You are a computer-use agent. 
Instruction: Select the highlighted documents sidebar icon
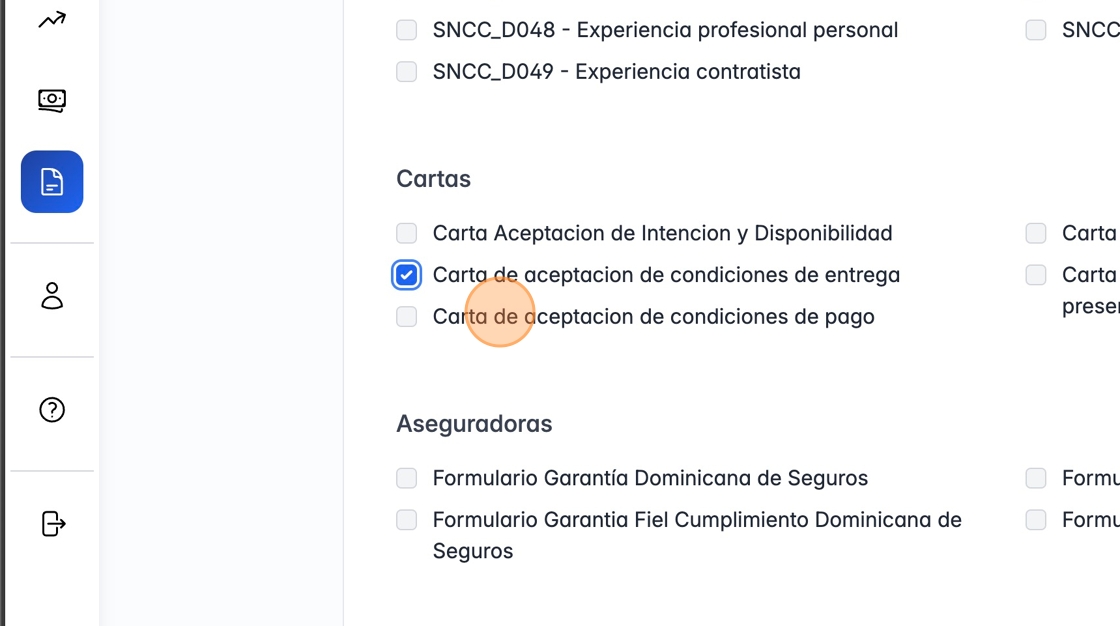[52, 182]
